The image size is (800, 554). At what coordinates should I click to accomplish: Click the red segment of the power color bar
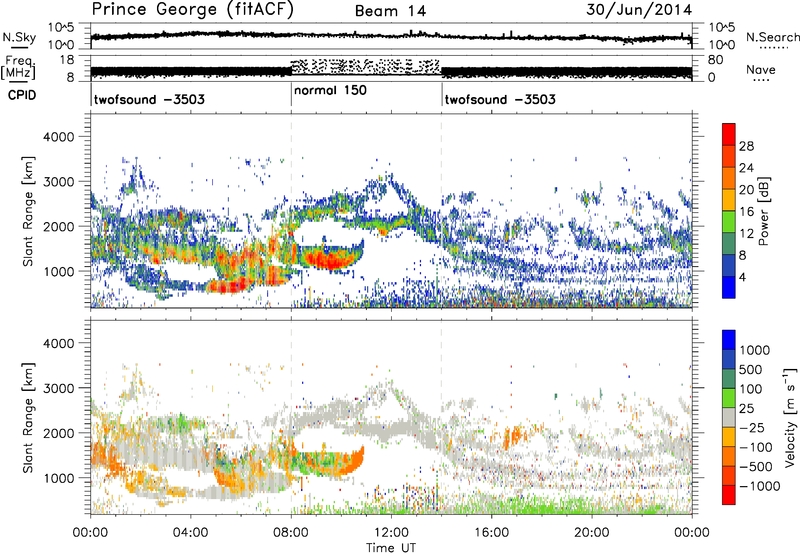coord(729,134)
